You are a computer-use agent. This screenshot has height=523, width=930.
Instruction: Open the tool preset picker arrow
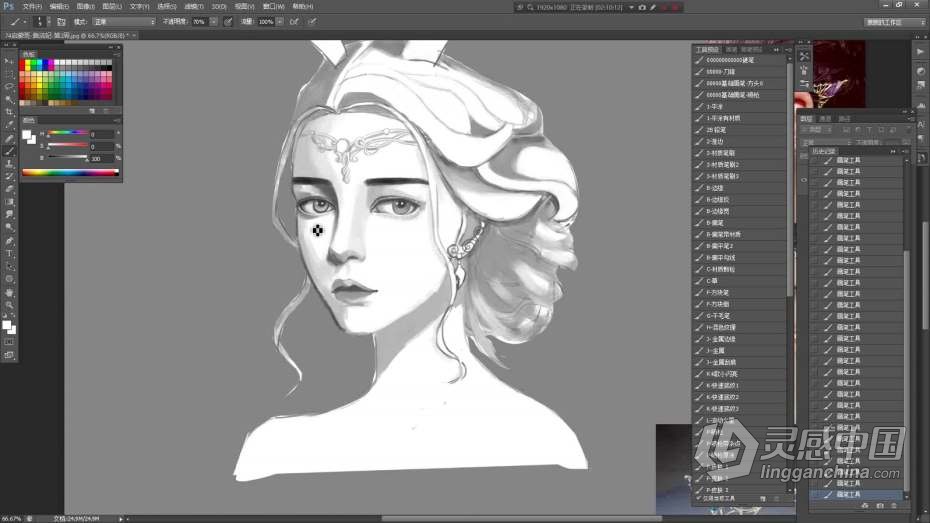(24, 21)
